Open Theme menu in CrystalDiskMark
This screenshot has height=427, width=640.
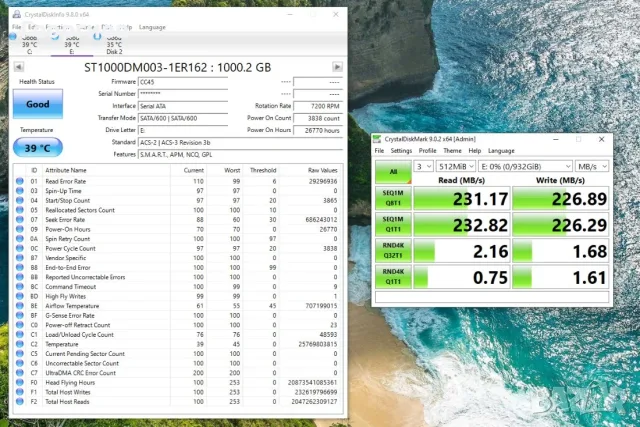pyautogui.click(x=452, y=151)
